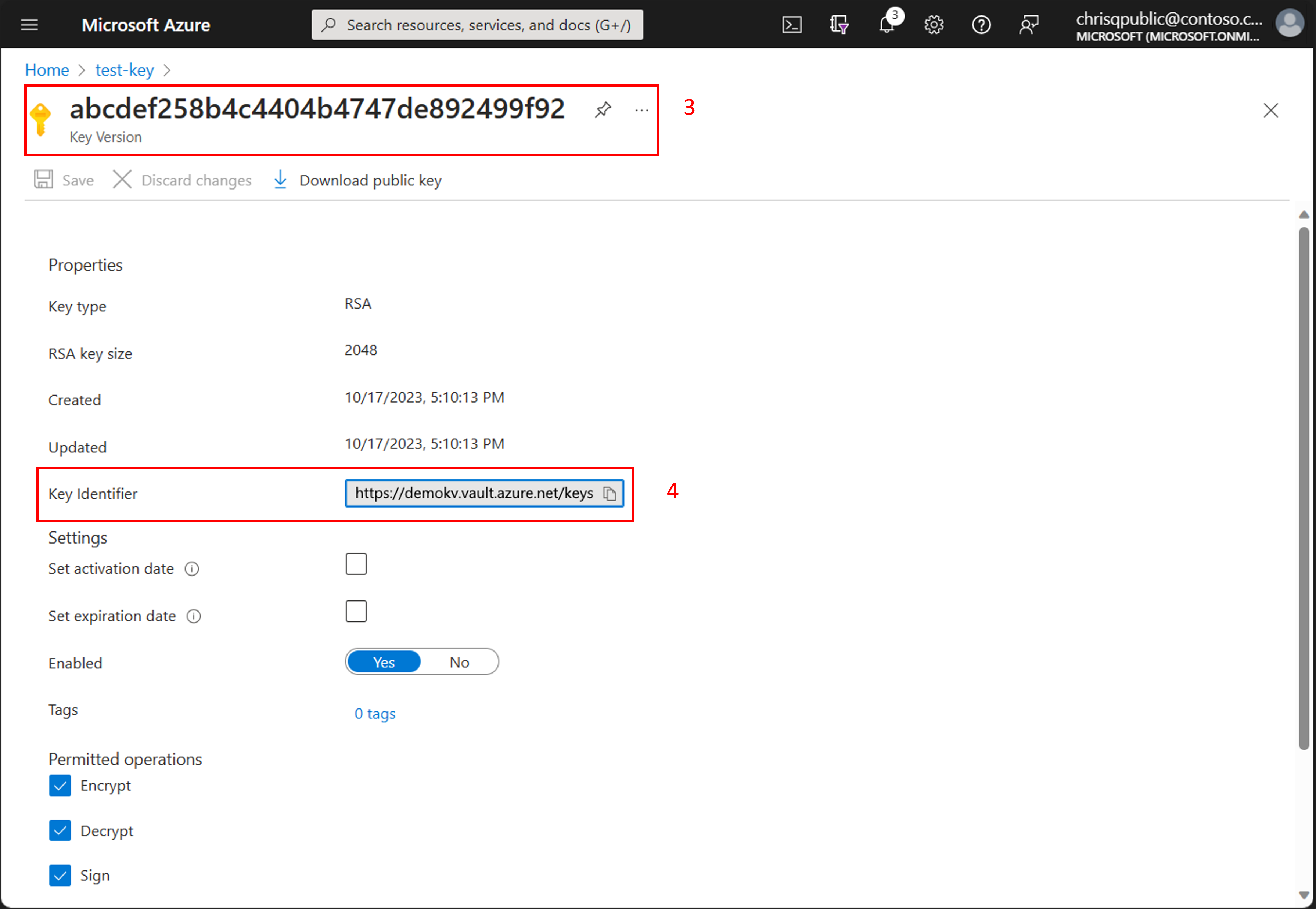This screenshot has height=909, width=1316.
Task: Open the account profile avatar menu
Action: [x=1289, y=25]
